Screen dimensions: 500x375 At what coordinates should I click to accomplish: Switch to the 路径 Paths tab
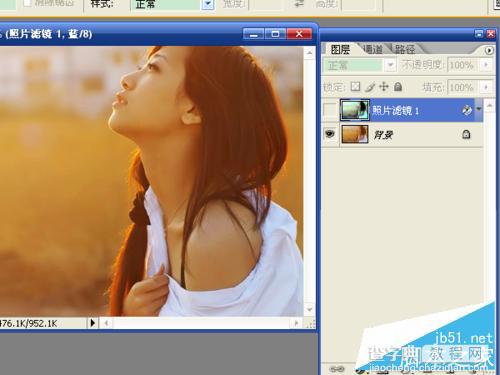(x=405, y=50)
